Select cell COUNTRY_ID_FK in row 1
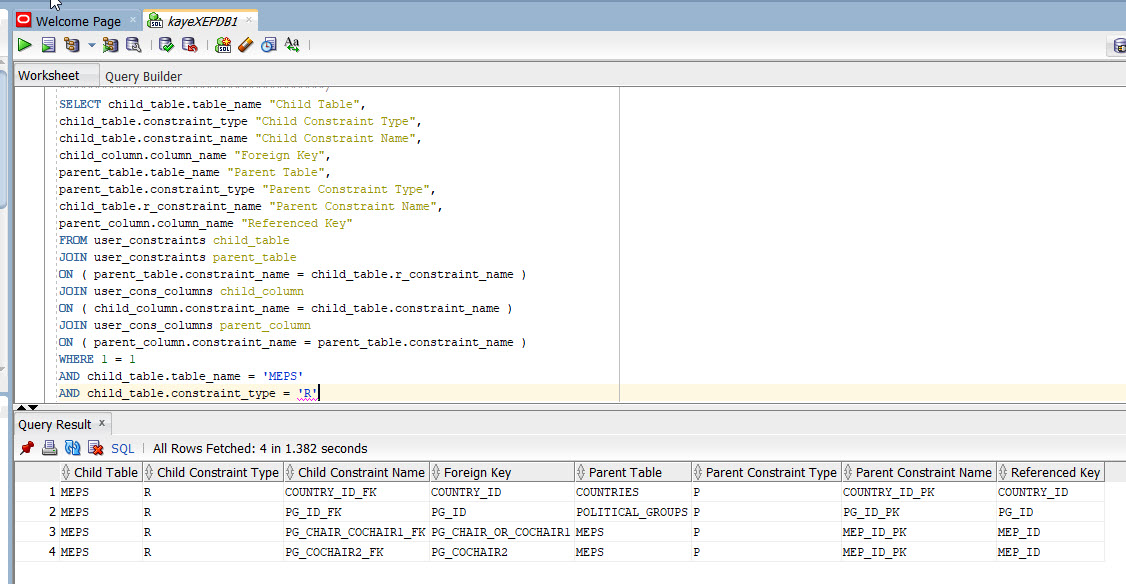The height and width of the screenshot is (584, 1126). (x=356, y=492)
